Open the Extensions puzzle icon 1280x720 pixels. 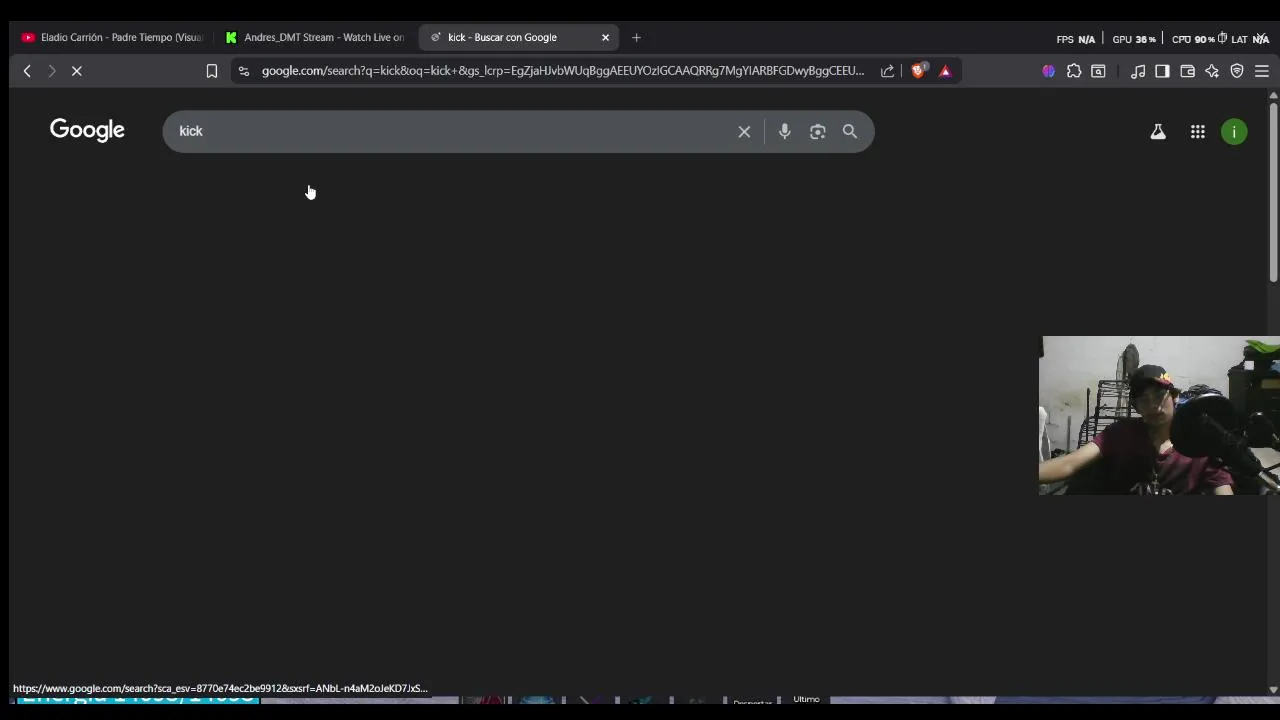click(x=1074, y=71)
